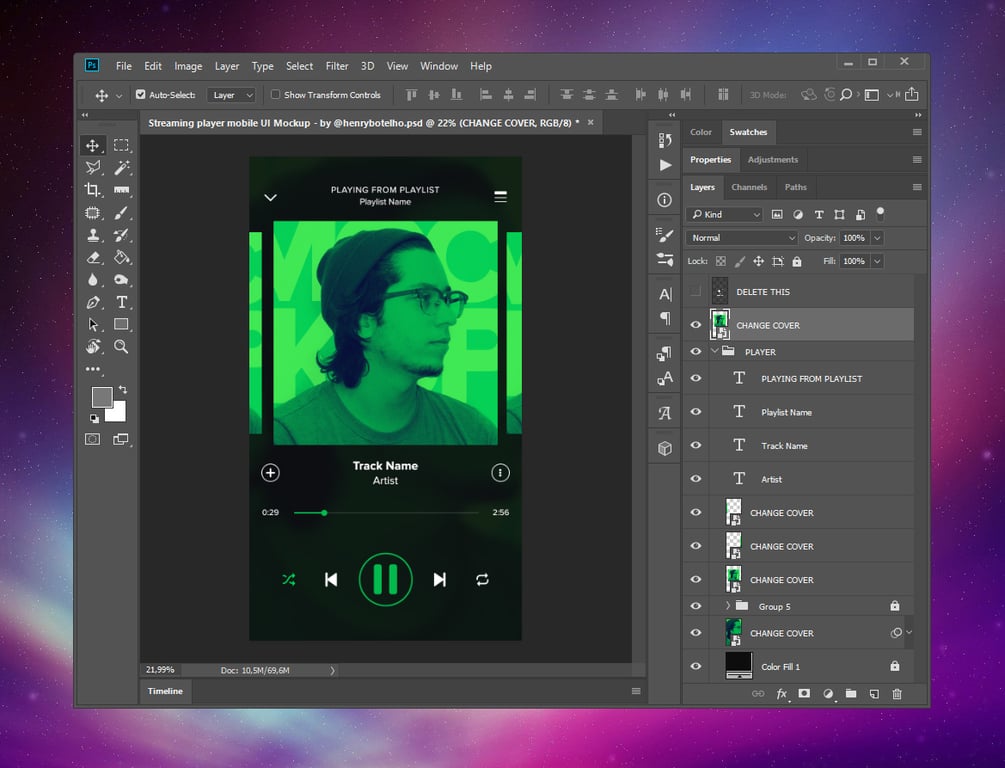Image resolution: width=1005 pixels, height=768 pixels.
Task: Expand the Group 5 folder
Action: [728, 606]
